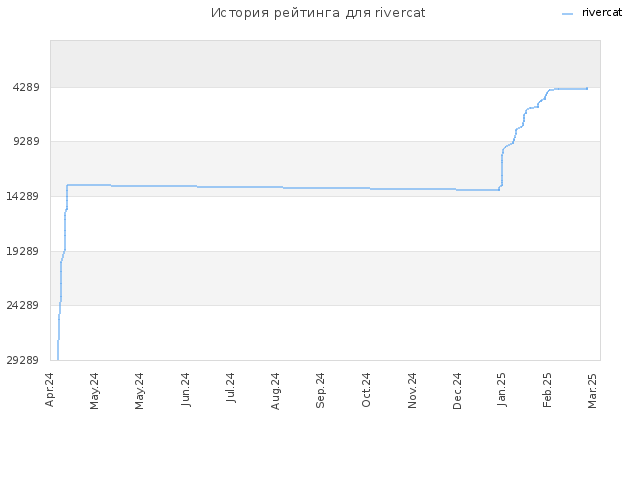Click the chart title text
Image resolution: width=640 pixels, height=480 pixels.
pyautogui.click(x=318, y=13)
